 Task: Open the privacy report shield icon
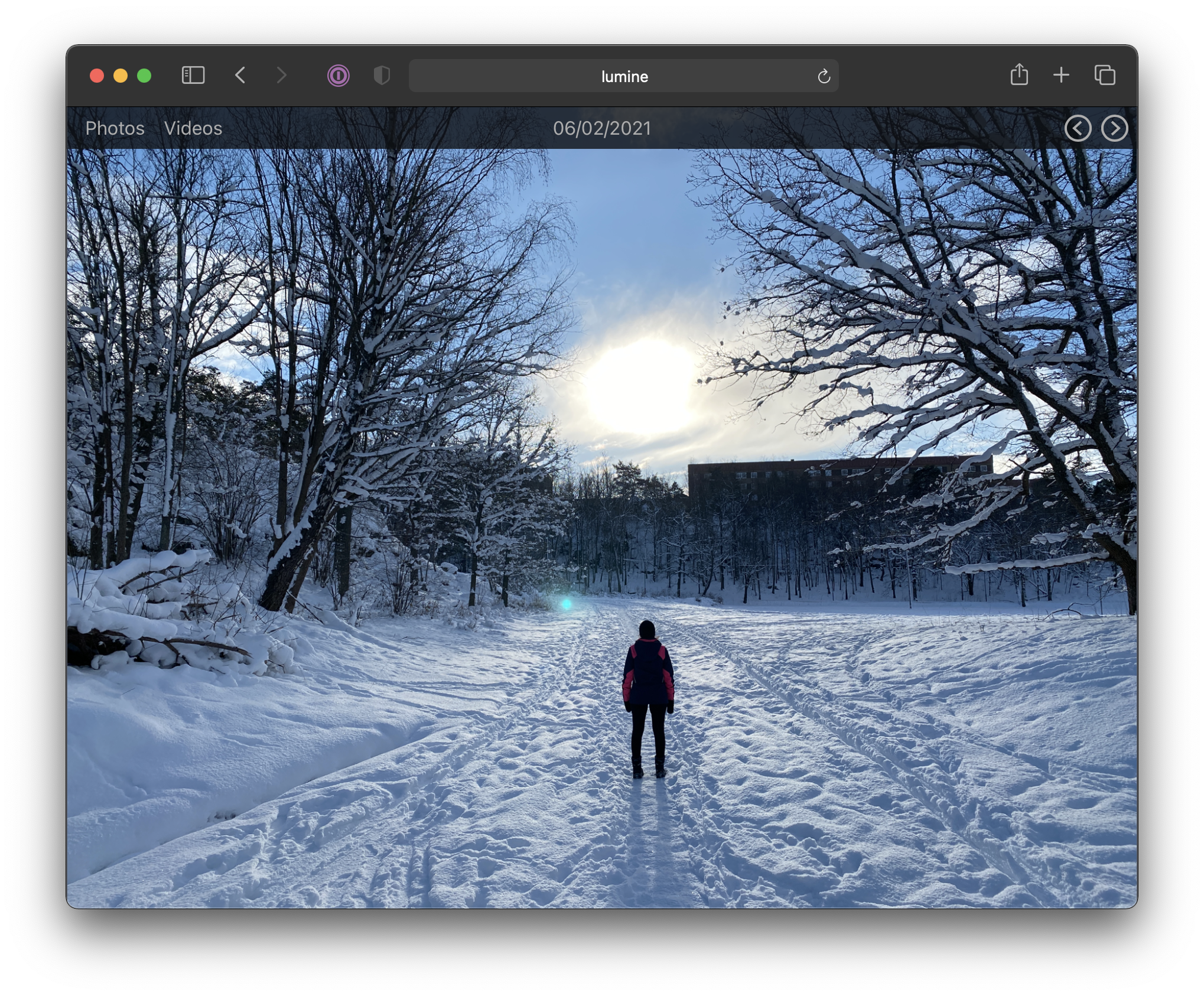click(x=382, y=76)
